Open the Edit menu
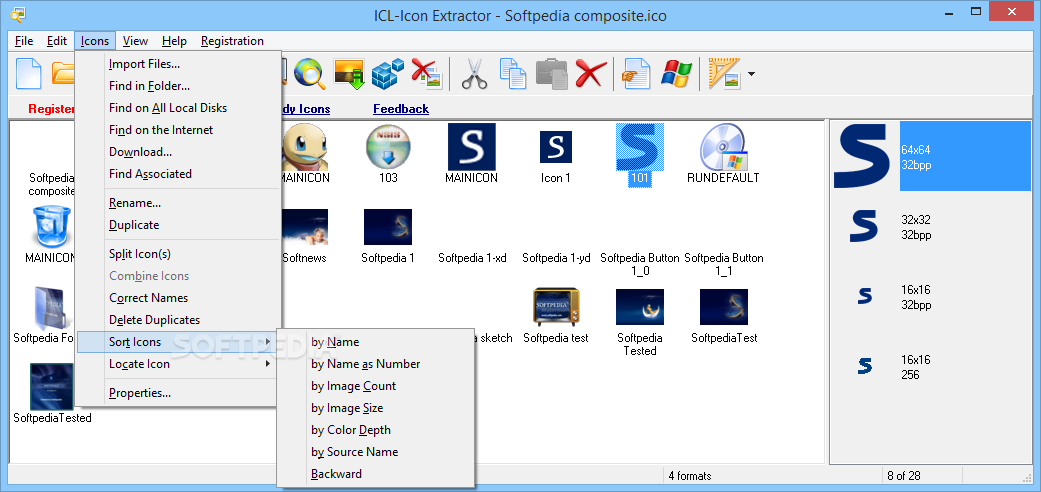 point(56,41)
